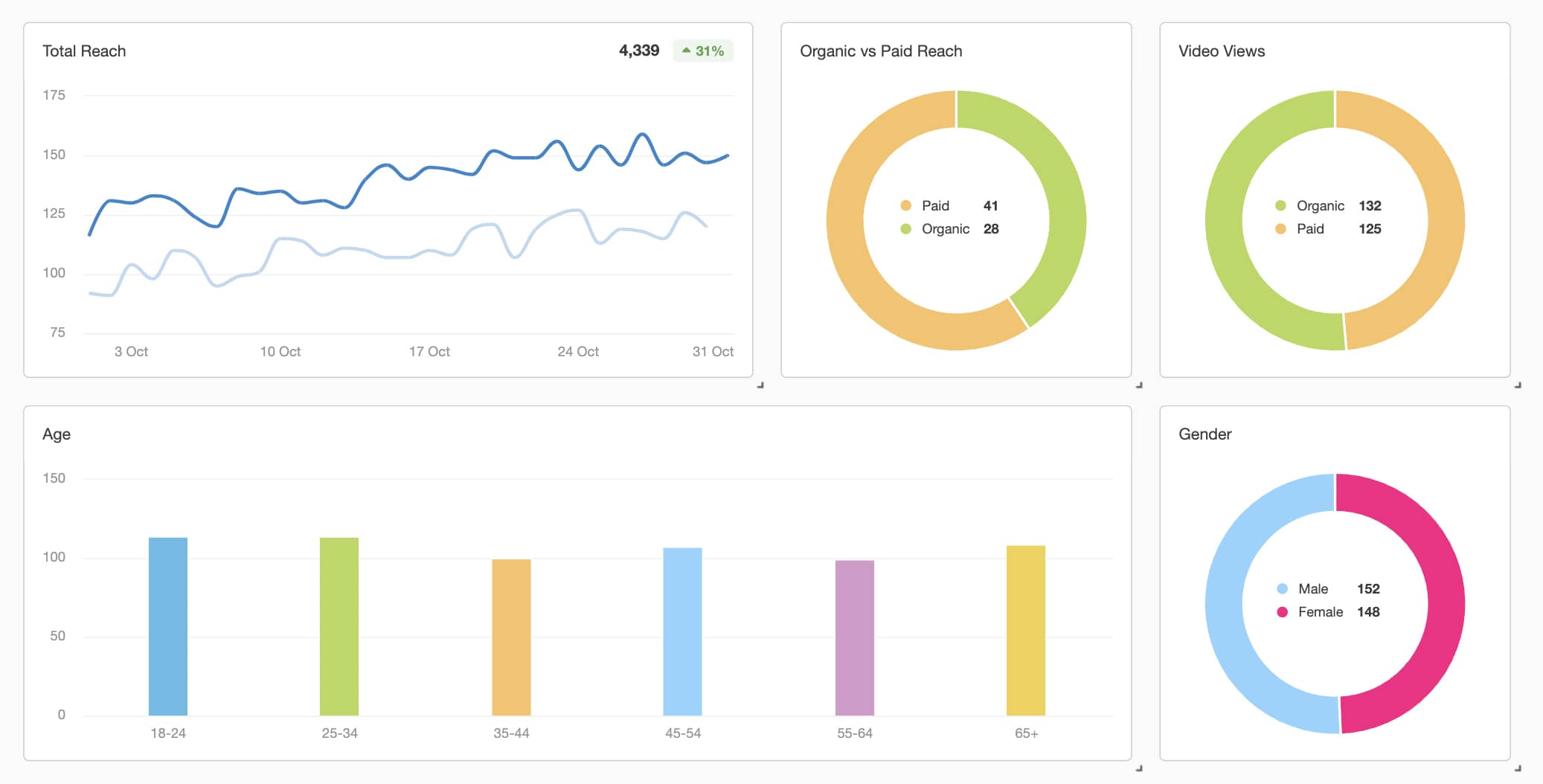Viewport: 1543px width, 784px height.
Task: Click the 150 y-axis label in Age chart
Action: (54, 478)
